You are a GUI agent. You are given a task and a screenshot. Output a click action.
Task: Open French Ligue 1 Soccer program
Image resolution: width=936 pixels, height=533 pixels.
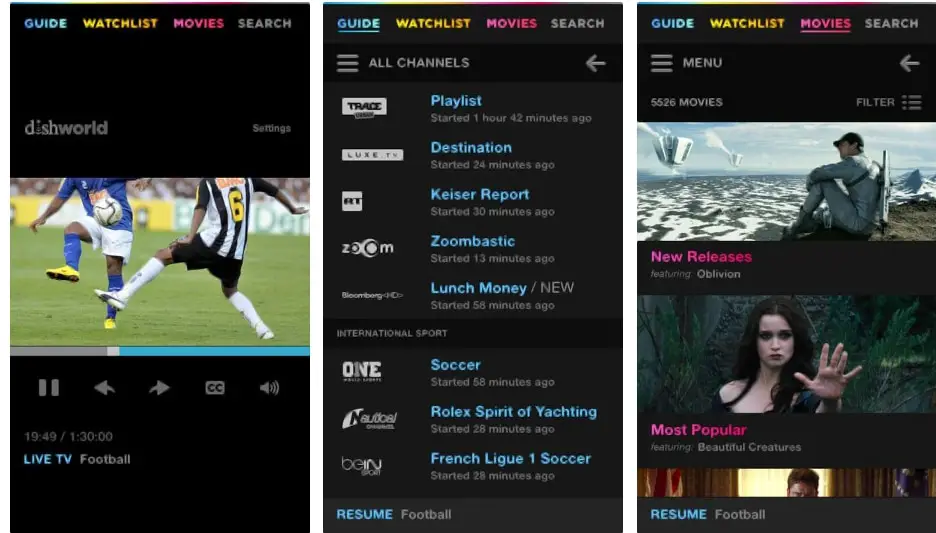click(510, 458)
